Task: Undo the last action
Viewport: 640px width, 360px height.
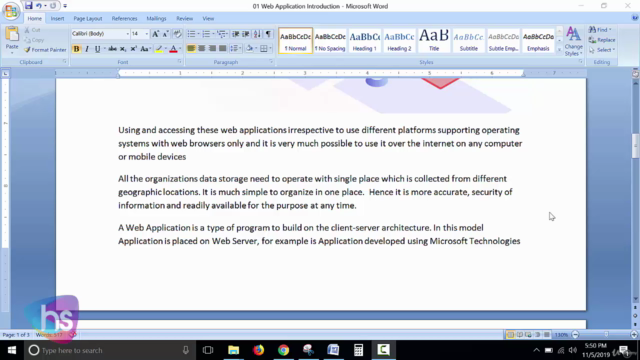Action: (x=39, y=6)
